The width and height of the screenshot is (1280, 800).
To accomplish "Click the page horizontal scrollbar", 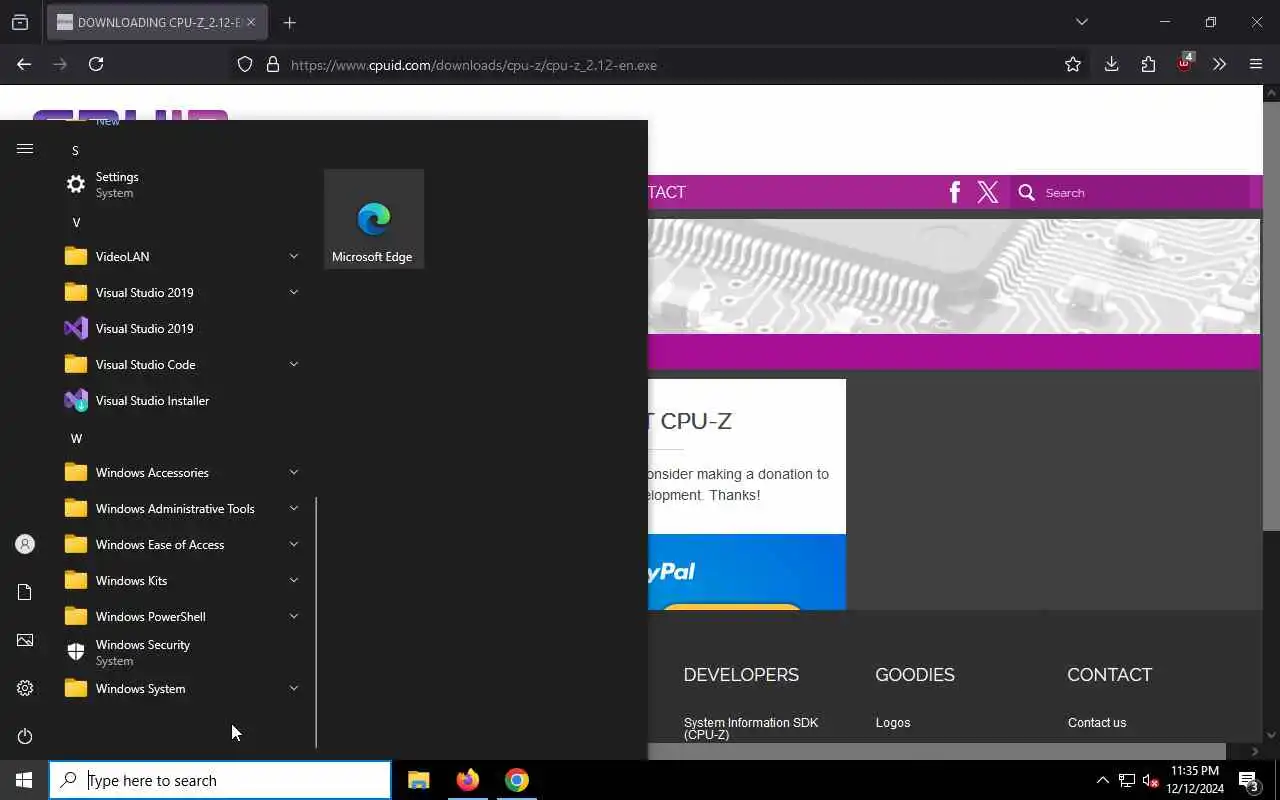I will point(937,751).
